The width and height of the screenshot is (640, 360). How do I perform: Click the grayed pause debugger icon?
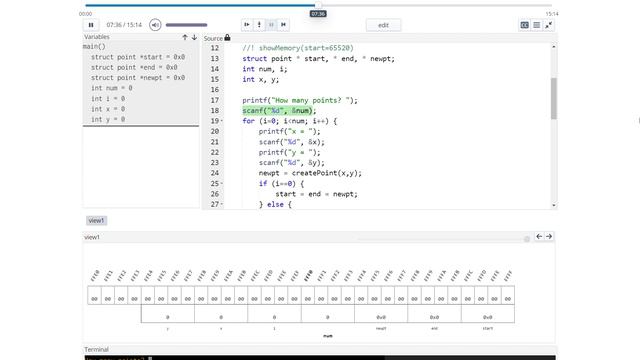[x=271, y=24]
